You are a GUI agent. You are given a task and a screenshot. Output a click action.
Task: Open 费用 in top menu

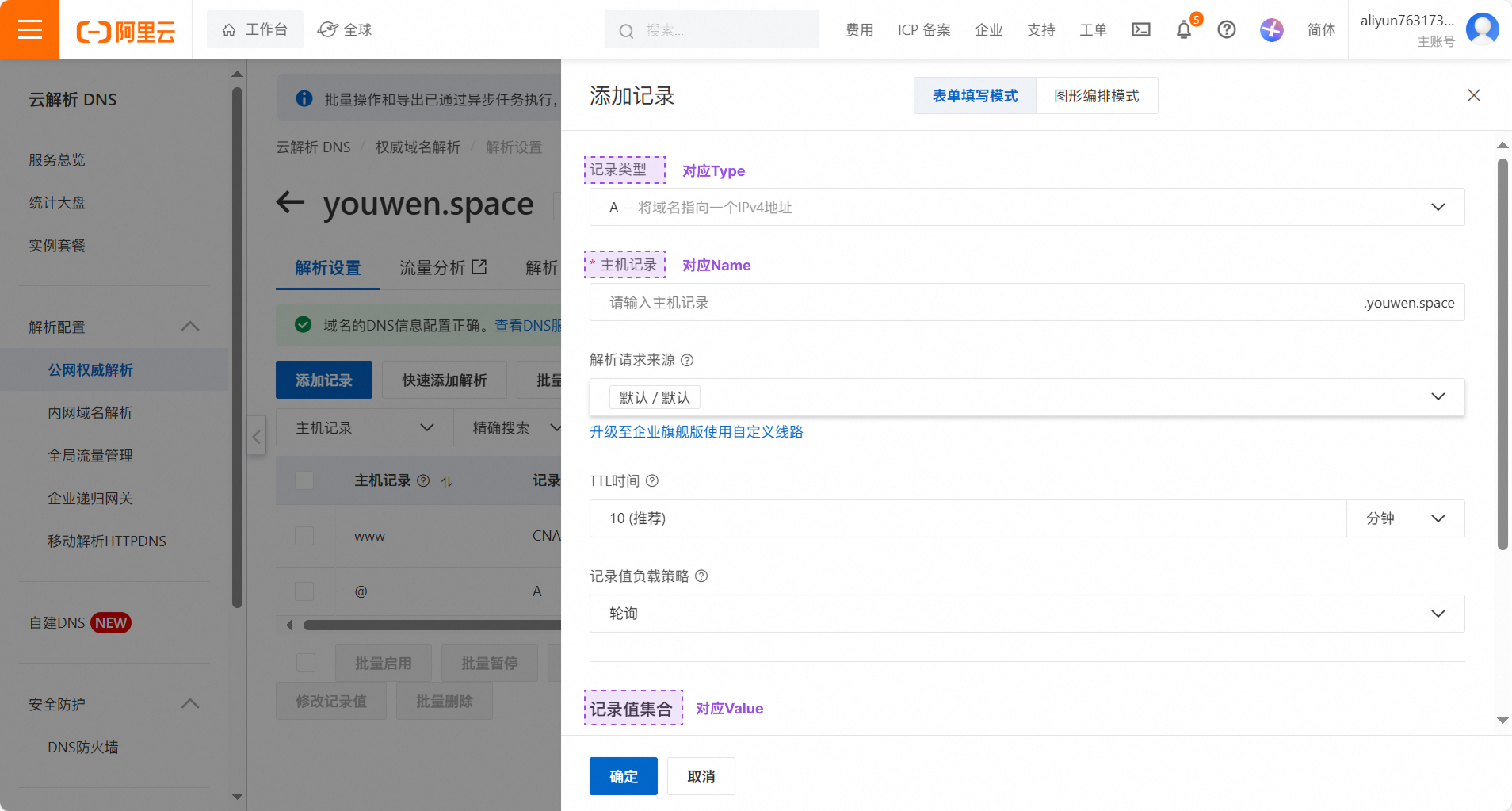click(x=860, y=30)
